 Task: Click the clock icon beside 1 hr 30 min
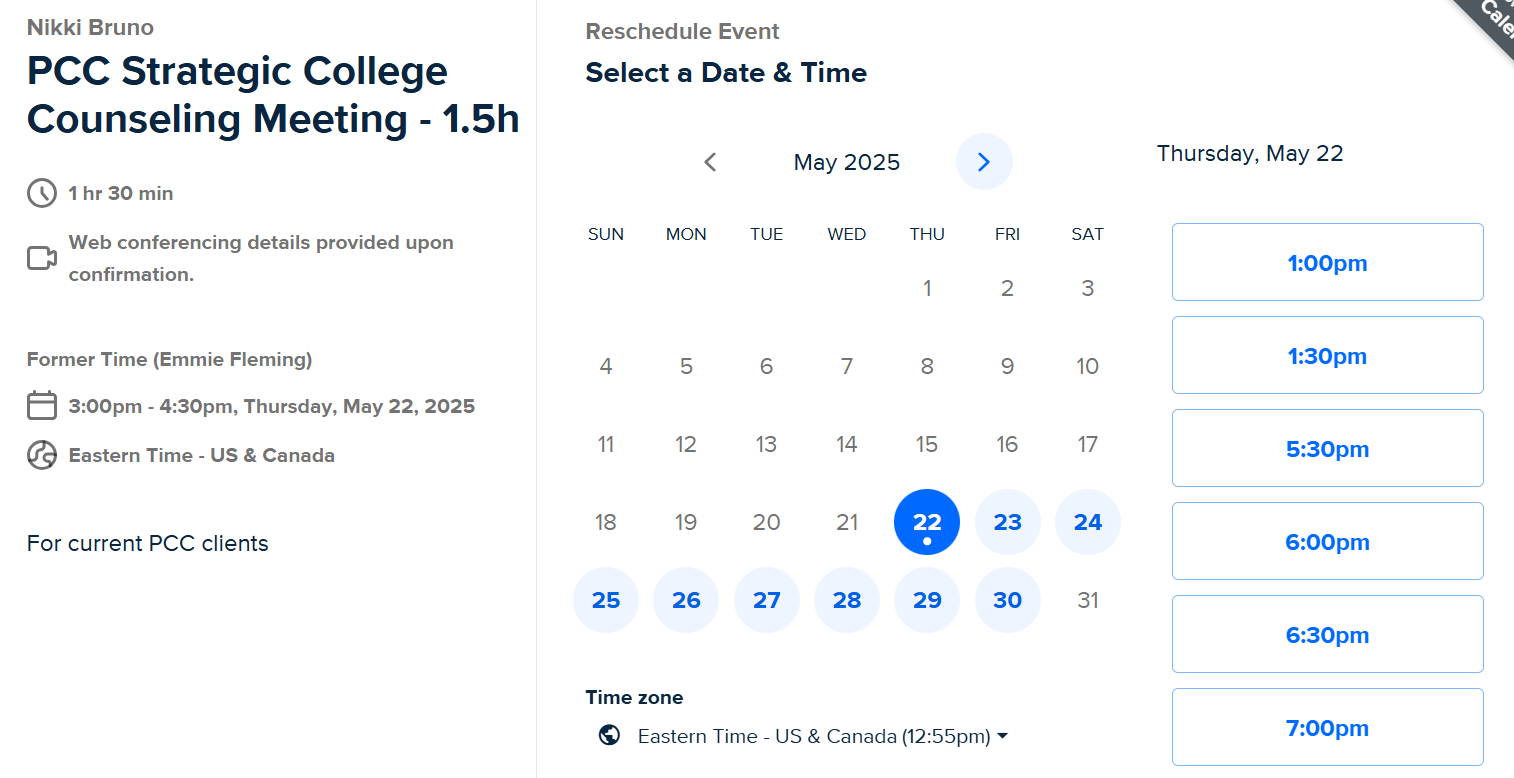[x=42, y=193]
